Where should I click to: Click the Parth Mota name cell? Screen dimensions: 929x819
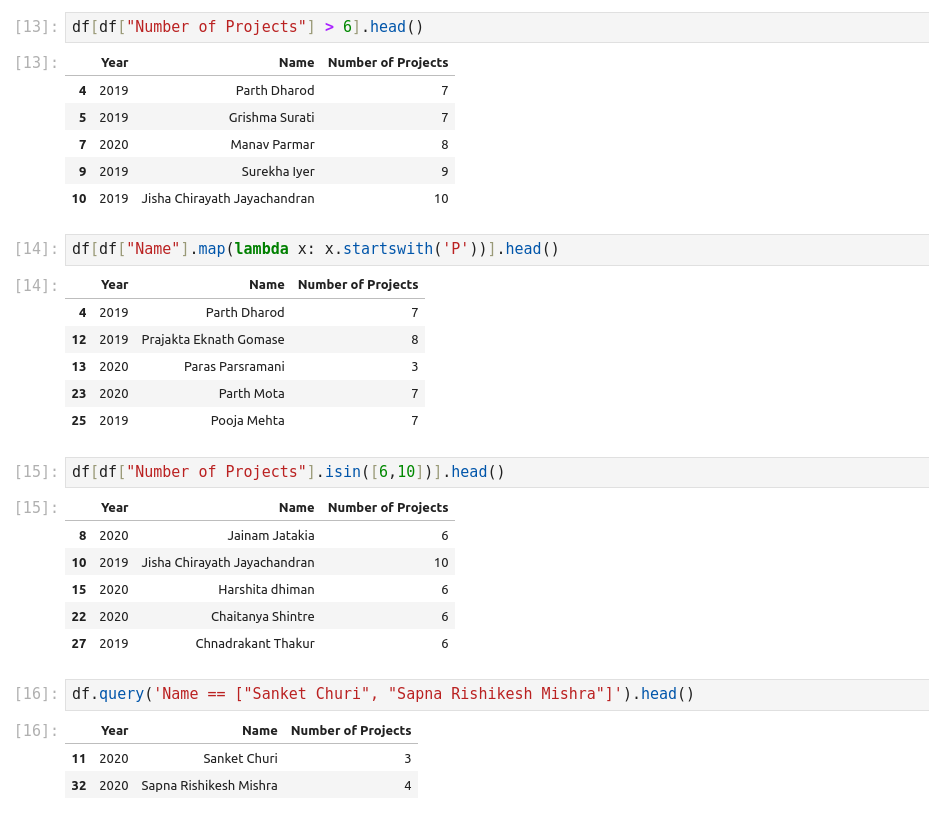251,394
